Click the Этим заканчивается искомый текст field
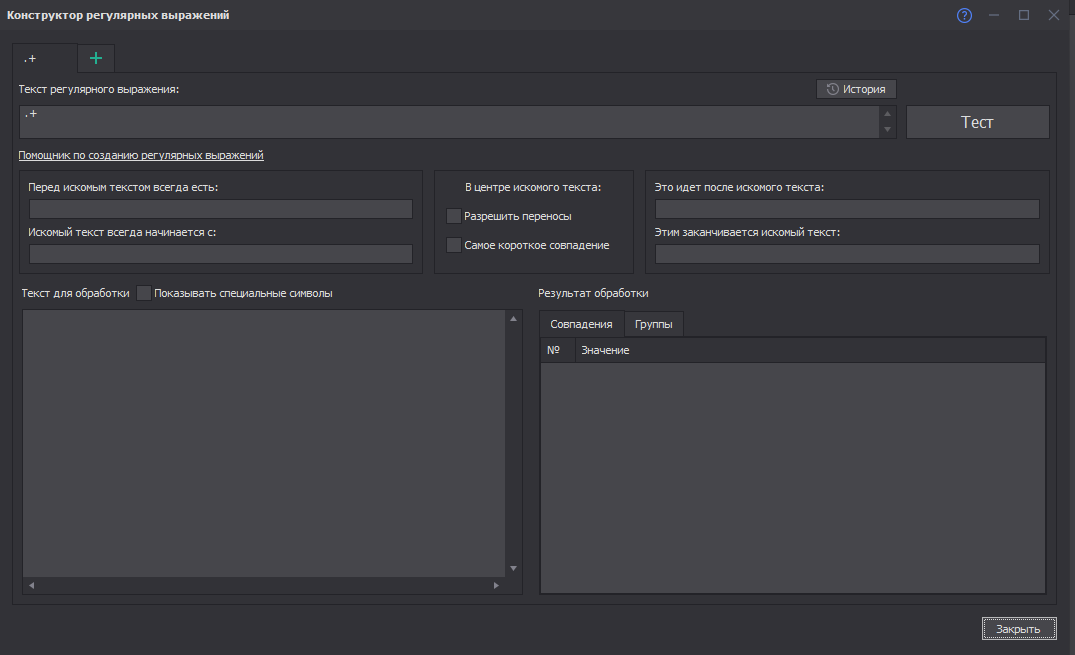1075x655 pixels. coord(847,254)
